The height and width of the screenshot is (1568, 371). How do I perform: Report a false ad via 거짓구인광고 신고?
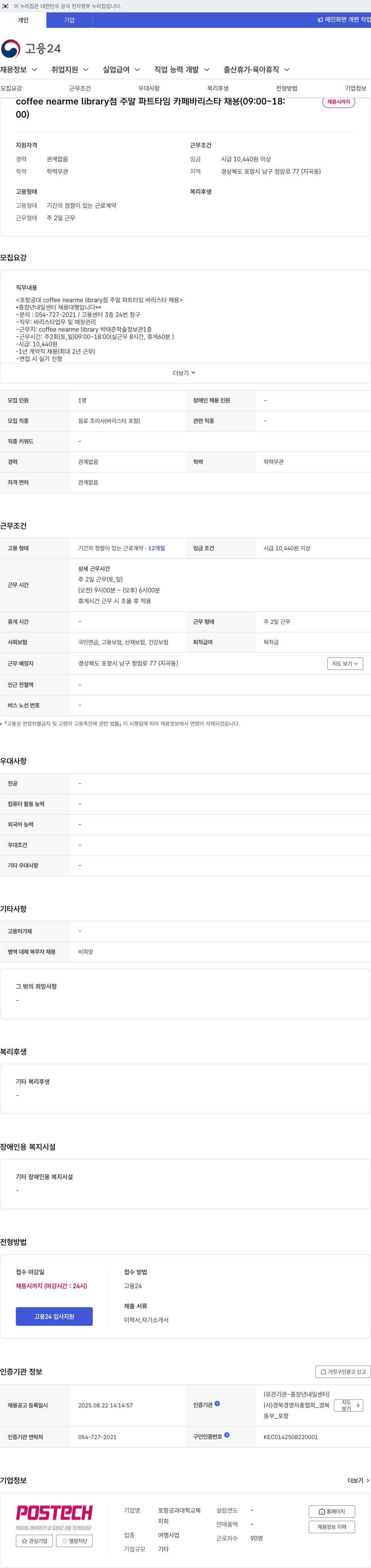(343, 1372)
